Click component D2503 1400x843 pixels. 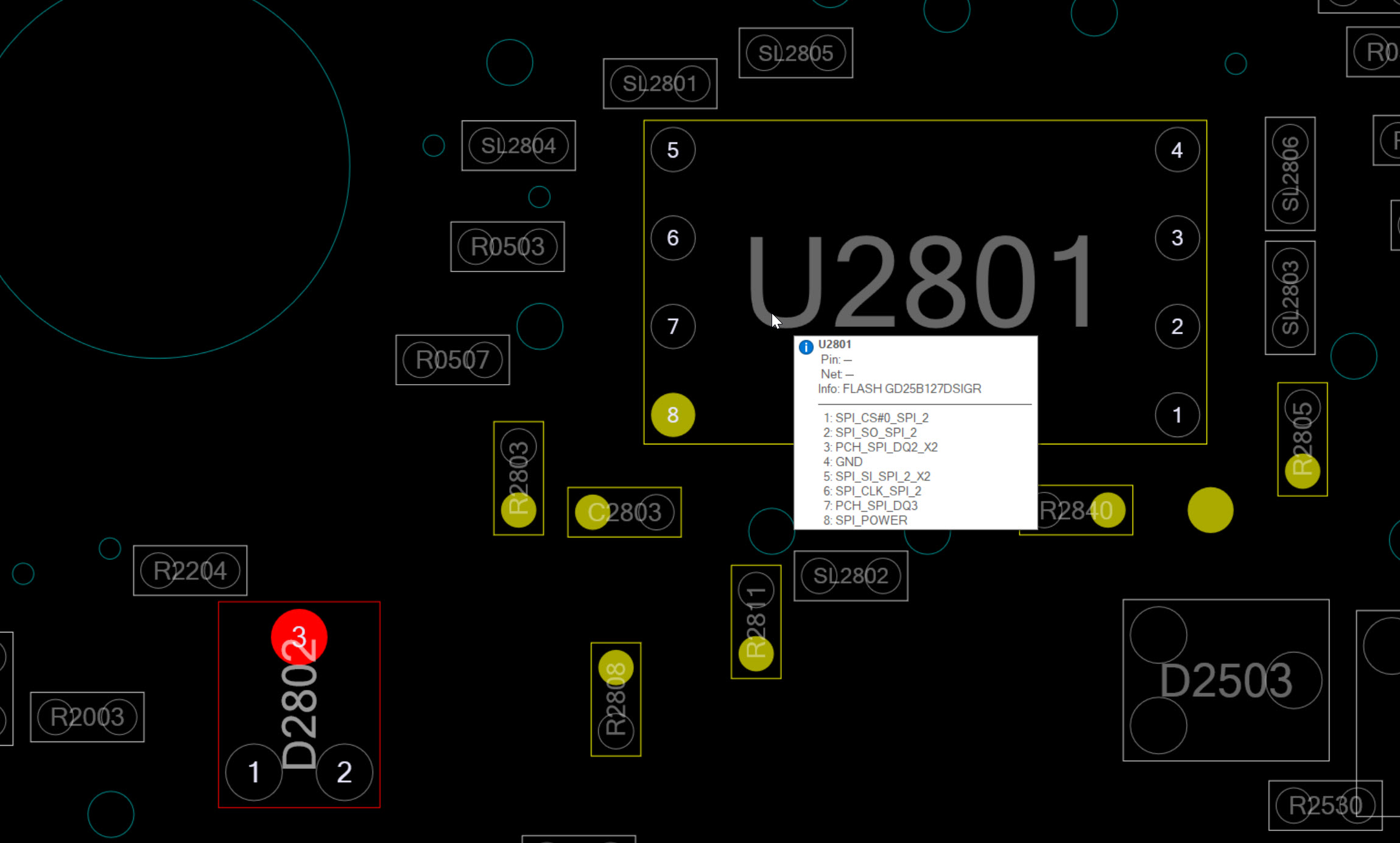pyautogui.click(x=1225, y=680)
